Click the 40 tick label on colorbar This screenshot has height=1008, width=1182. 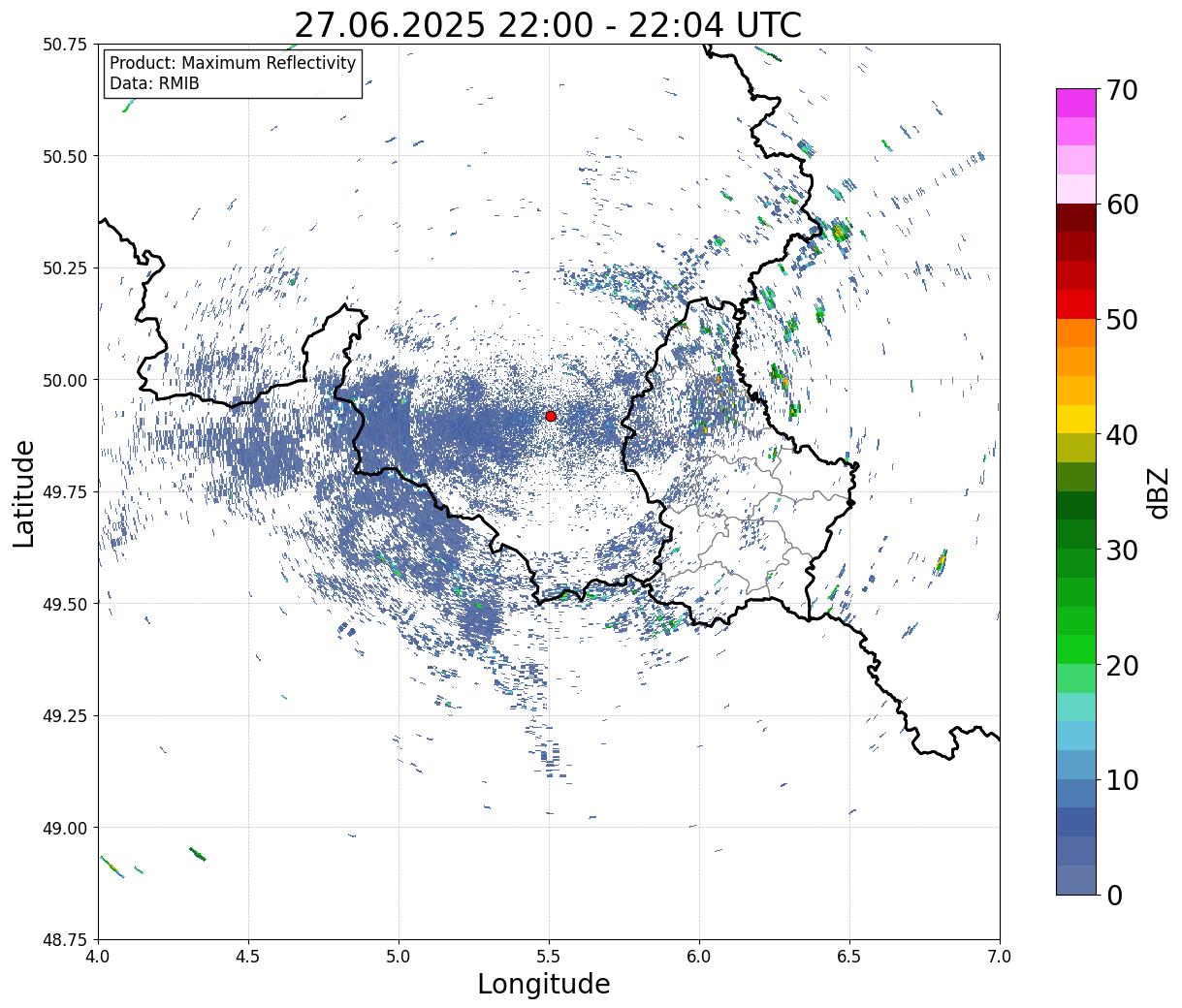tap(1122, 434)
